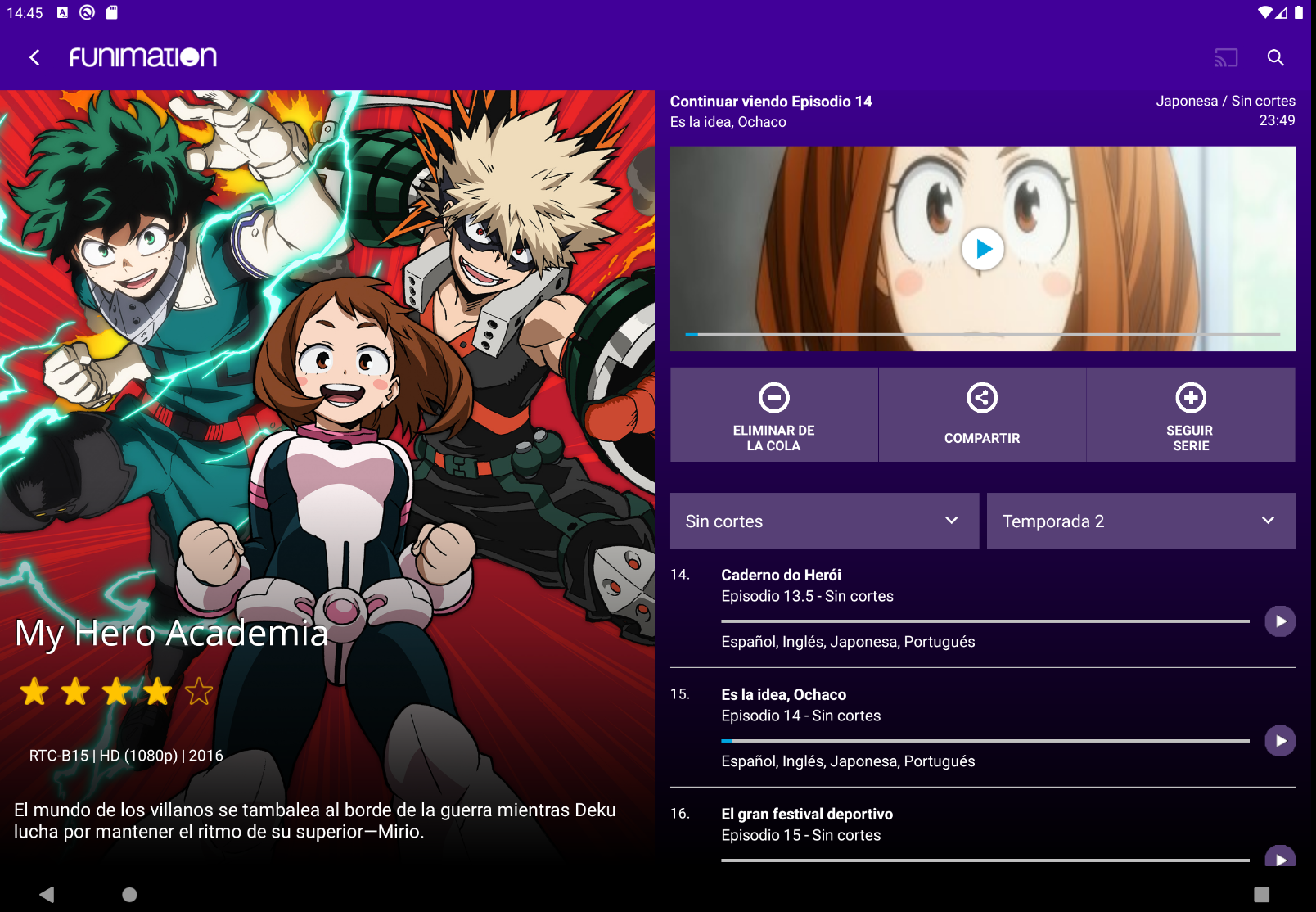
Task: Open the Temporada 2 season dropdown
Action: coord(1141,521)
